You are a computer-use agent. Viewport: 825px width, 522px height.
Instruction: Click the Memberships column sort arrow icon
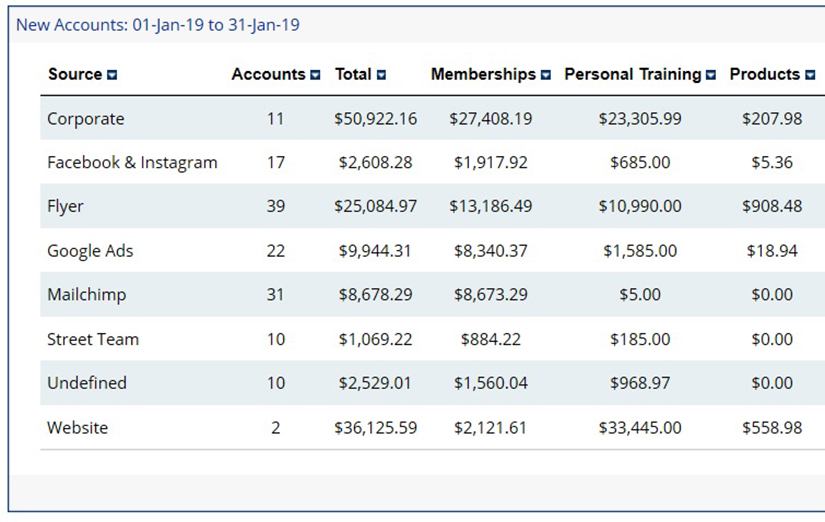tap(546, 75)
